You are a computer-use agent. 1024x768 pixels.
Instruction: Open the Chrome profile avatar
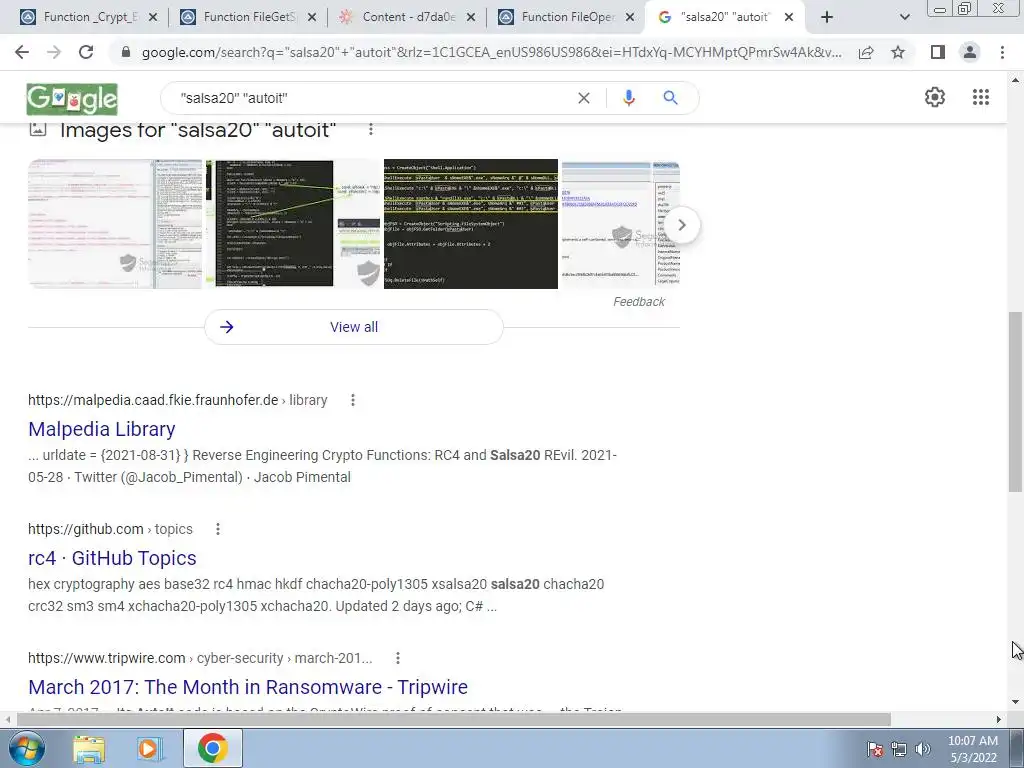point(970,52)
